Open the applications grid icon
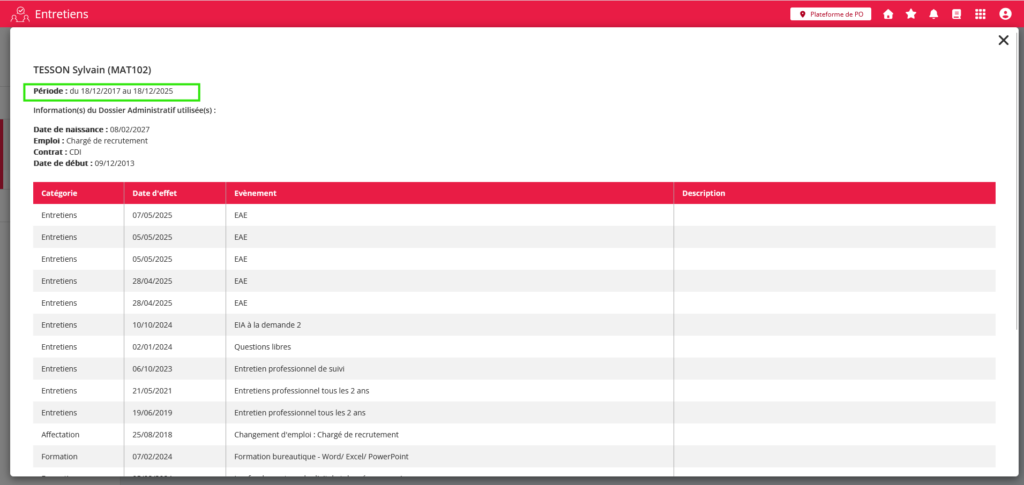1024x485 pixels. click(x=980, y=14)
